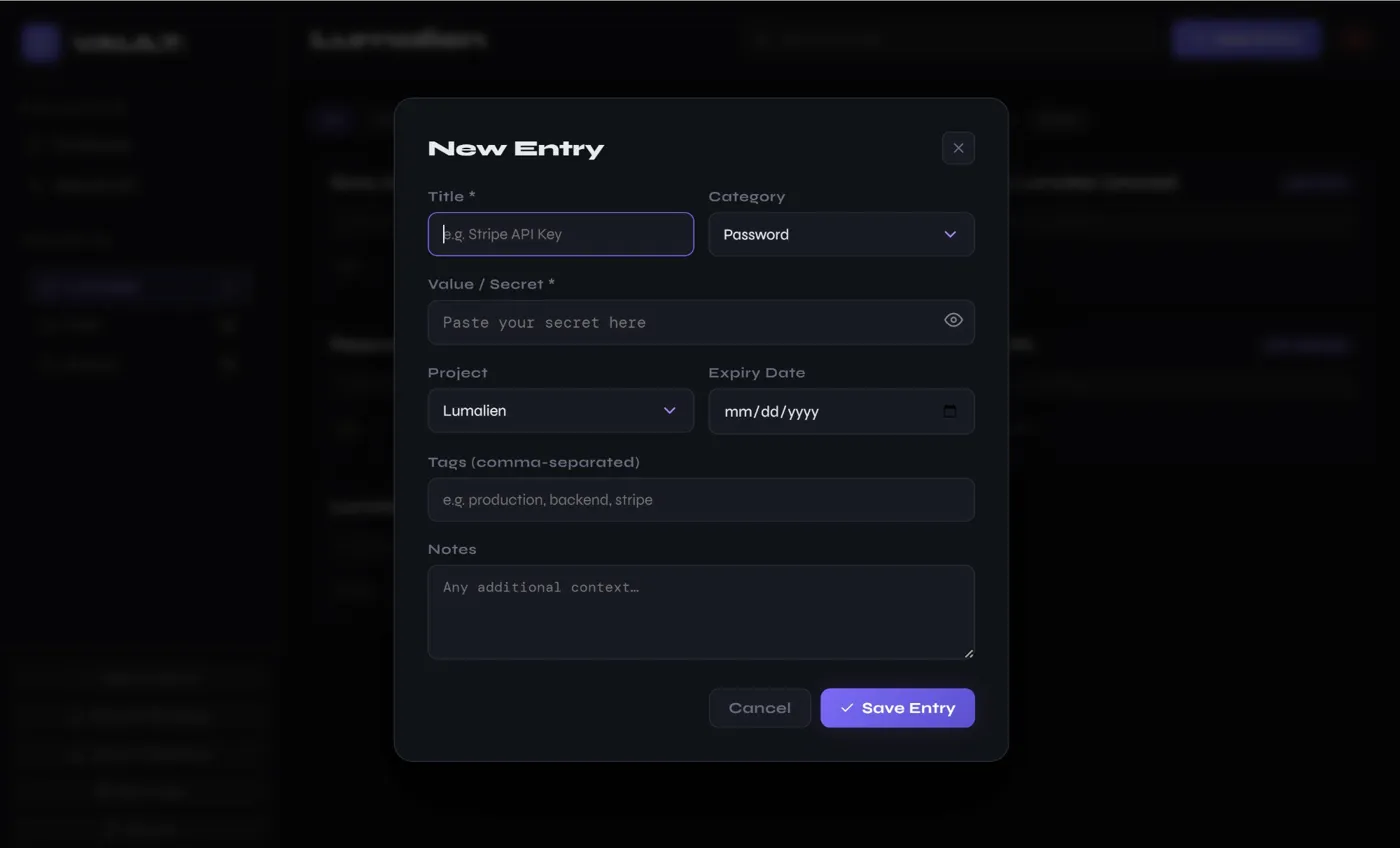Open the Category dropdown showing Password
The image size is (1400, 848).
pyautogui.click(x=841, y=234)
